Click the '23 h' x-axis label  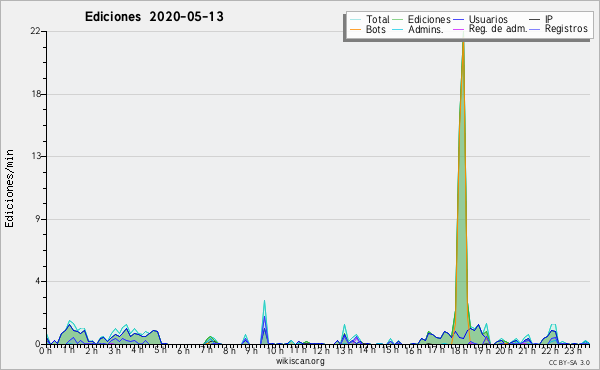pos(573,350)
